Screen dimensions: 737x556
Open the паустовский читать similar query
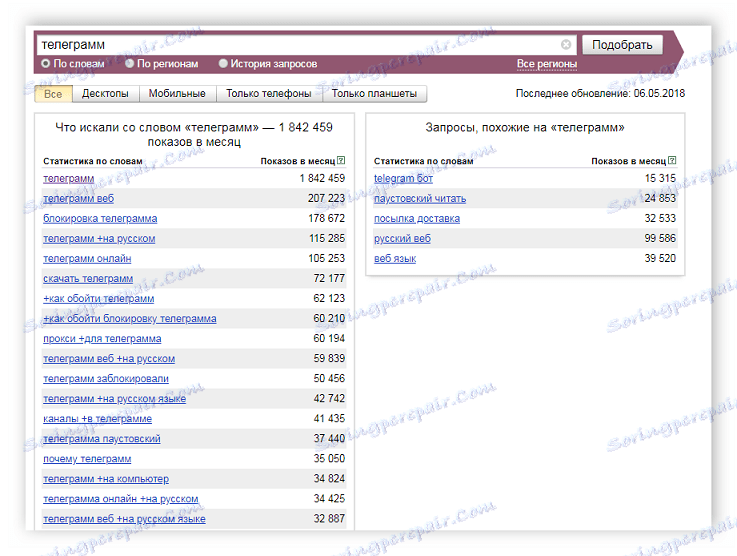420,199
